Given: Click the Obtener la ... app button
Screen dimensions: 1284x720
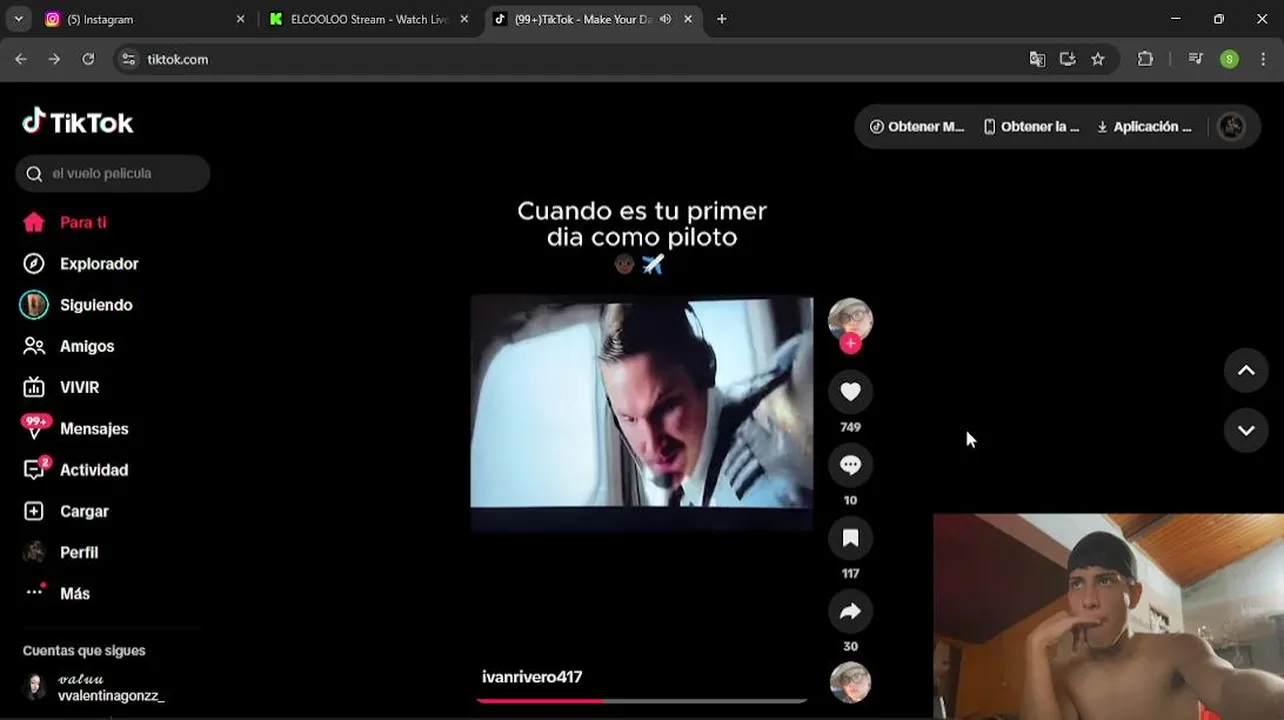Looking at the screenshot, I should point(1031,127).
